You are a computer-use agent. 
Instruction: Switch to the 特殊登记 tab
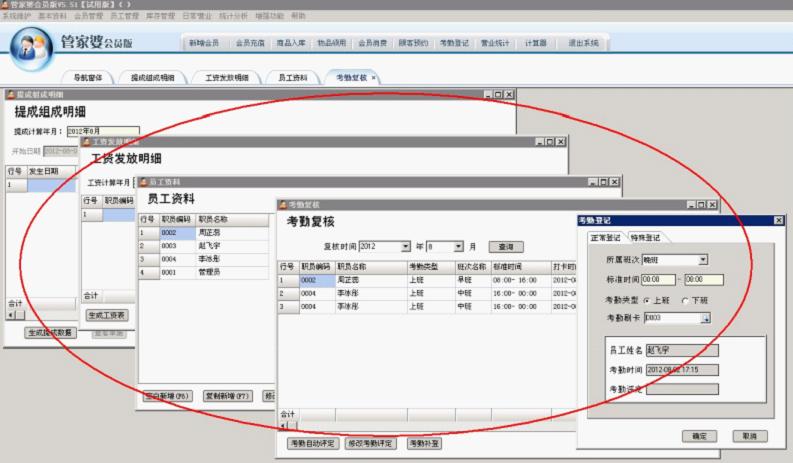click(x=648, y=237)
